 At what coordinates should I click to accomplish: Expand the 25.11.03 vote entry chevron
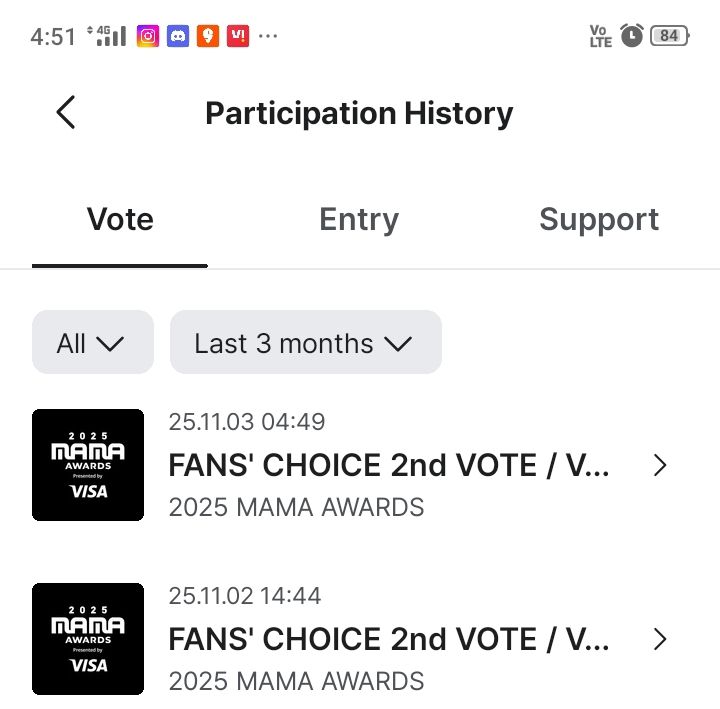659,465
